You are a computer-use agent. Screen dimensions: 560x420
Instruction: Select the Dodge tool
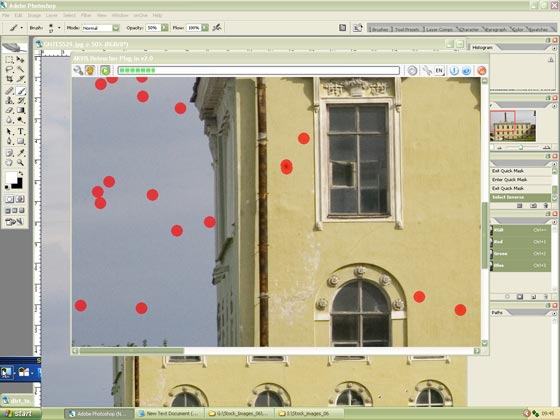click(x=21, y=120)
